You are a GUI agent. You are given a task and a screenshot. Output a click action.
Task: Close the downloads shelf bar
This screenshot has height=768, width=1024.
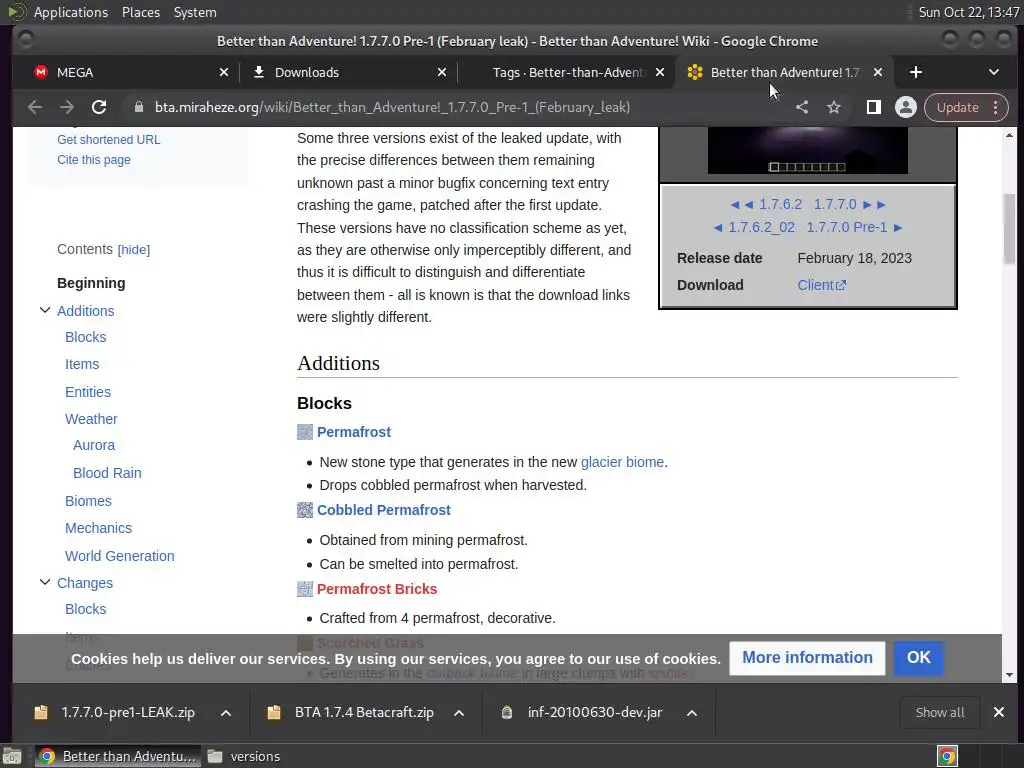coord(999,712)
